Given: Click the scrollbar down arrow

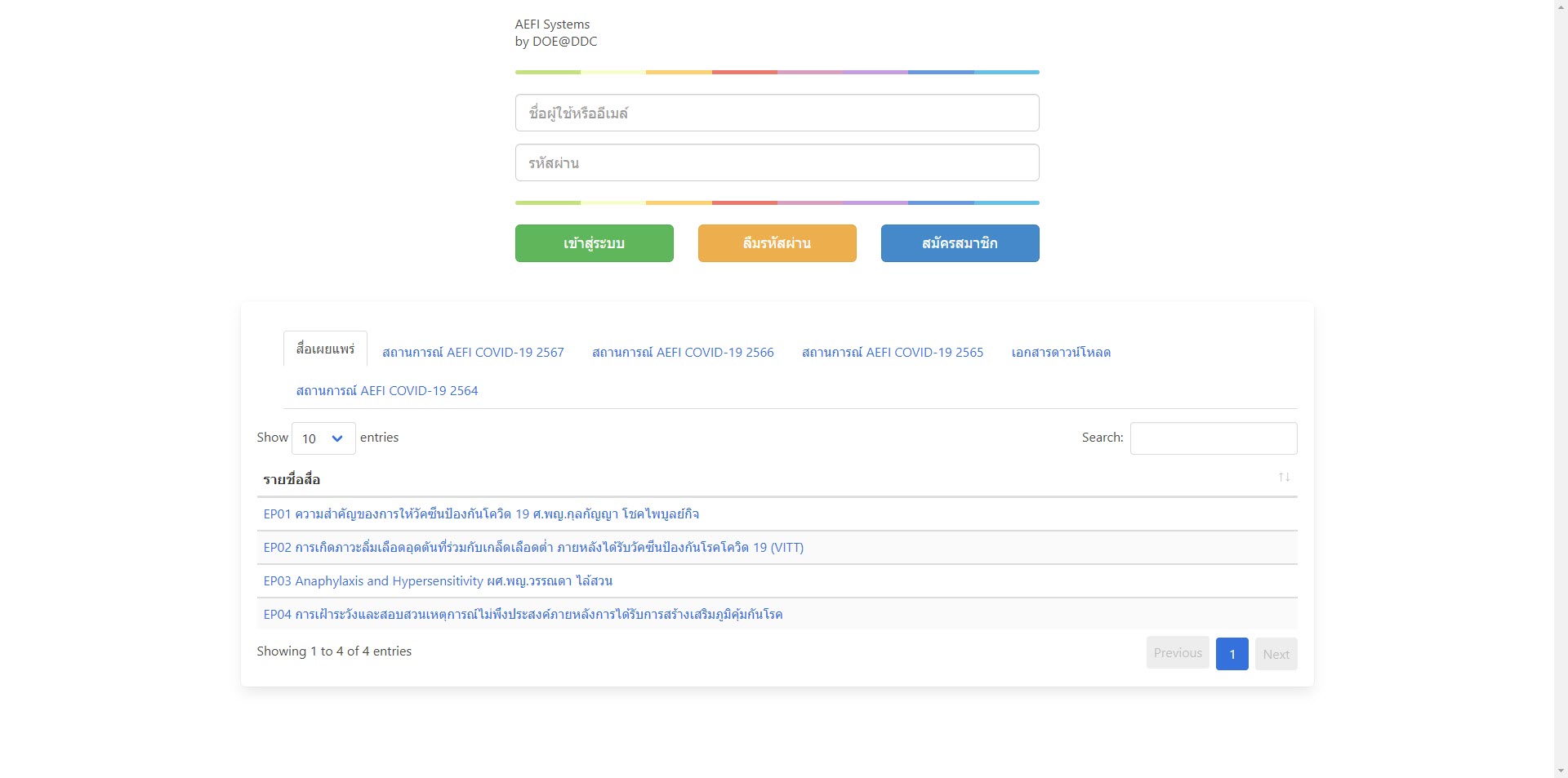Looking at the screenshot, I should [1561, 771].
